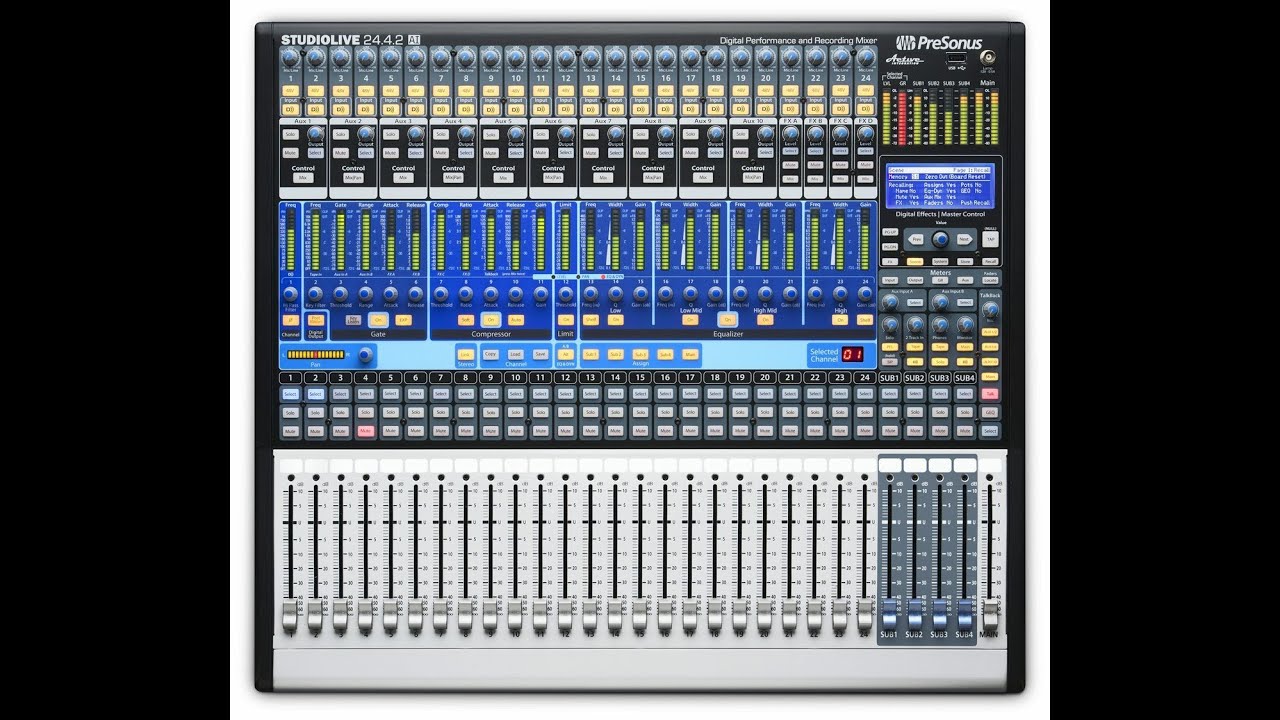Image resolution: width=1280 pixels, height=720 pixels.
Task: Toggle 48V phantom power on channel 1
Action: pos(290,90)
